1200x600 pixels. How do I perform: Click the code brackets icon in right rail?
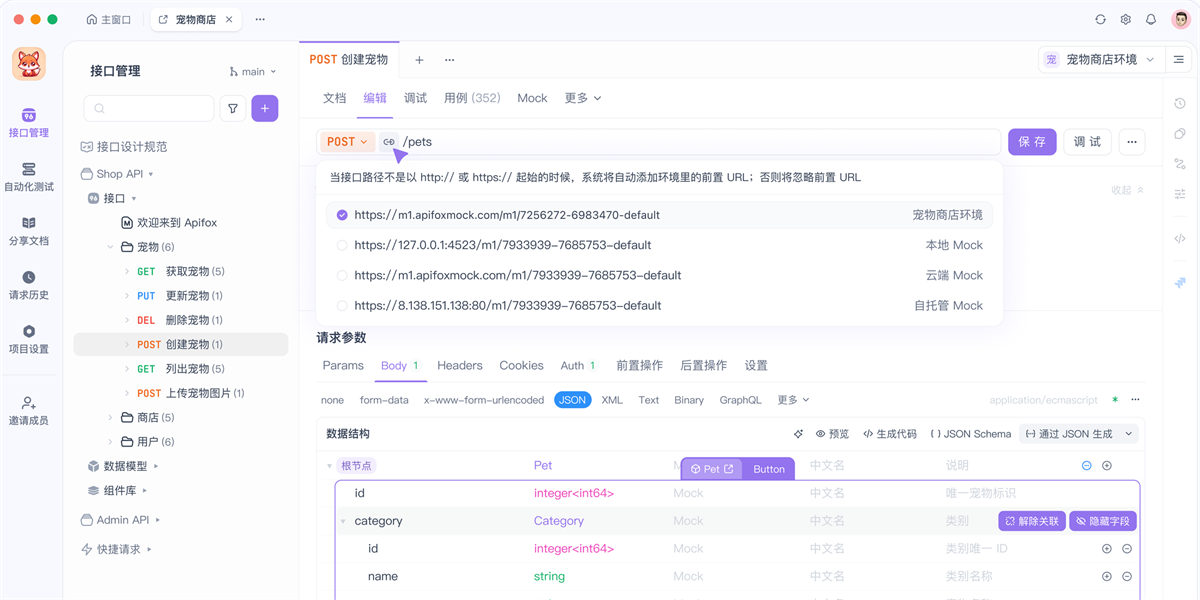(1180, 238)
